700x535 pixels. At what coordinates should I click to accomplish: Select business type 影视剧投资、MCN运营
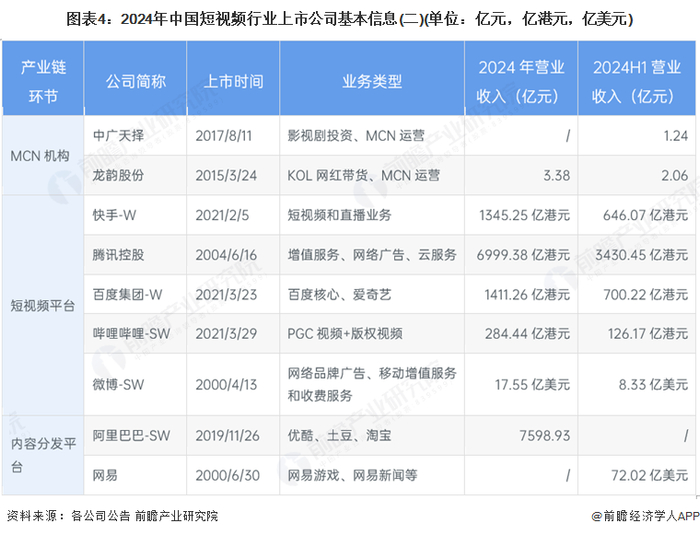tap(356, 135)
